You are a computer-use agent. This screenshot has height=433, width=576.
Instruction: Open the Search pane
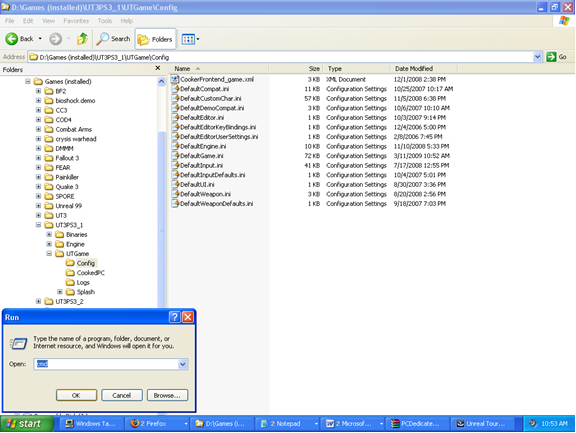(x=113, y=39)
